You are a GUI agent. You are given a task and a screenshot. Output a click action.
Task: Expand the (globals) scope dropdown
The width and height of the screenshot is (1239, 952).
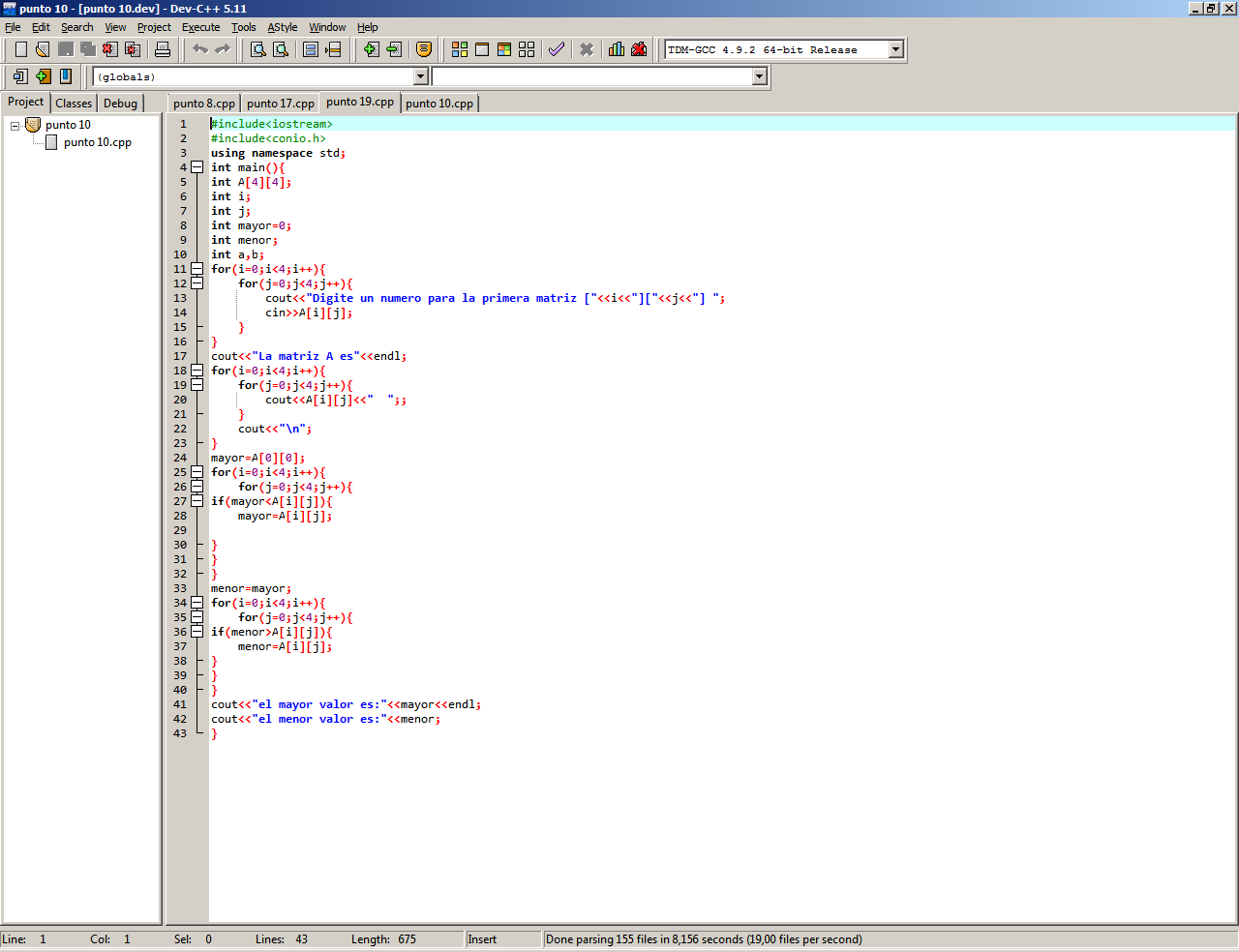(420, 76)
